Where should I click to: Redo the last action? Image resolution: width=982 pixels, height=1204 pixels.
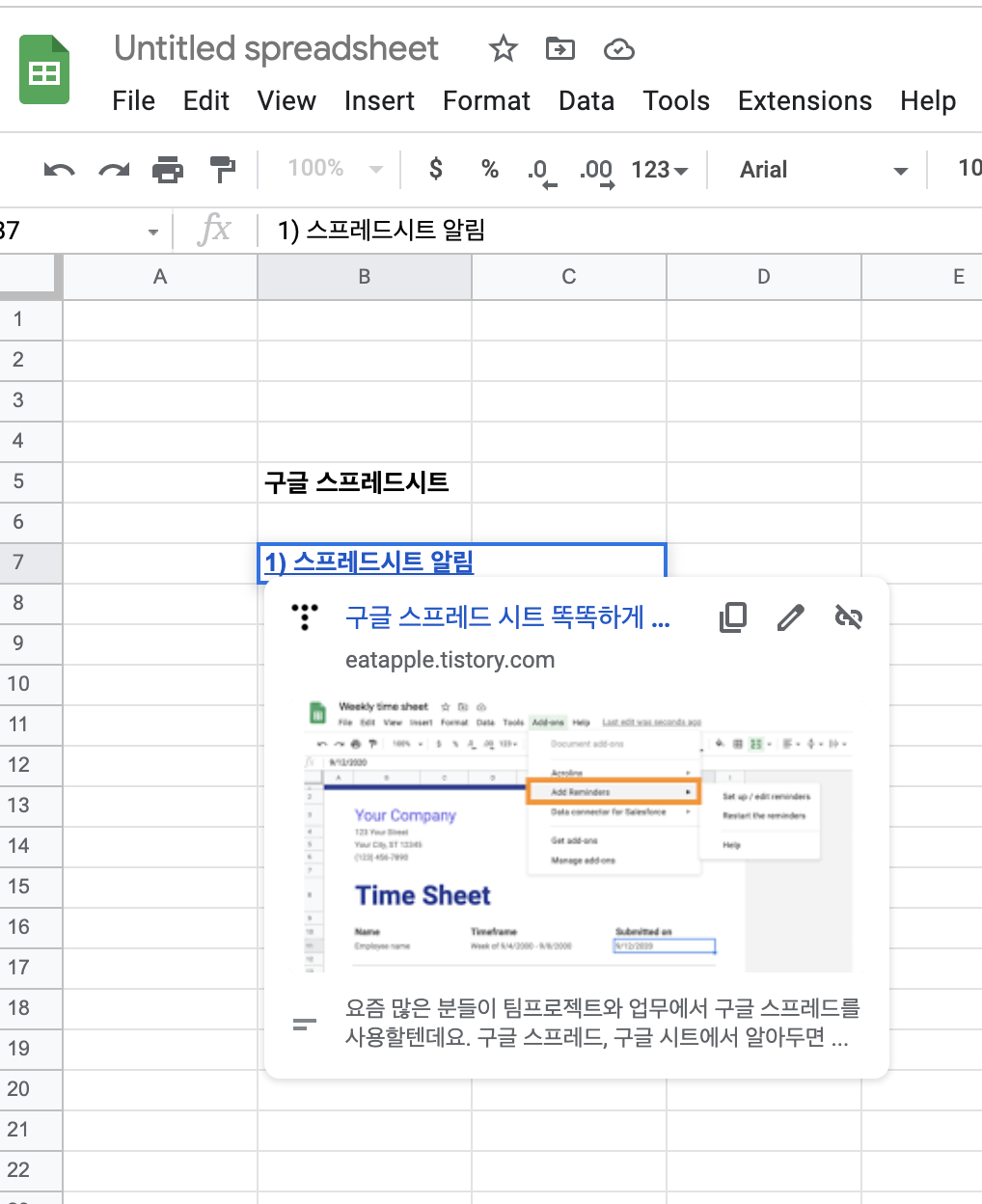pyautogui.click(x=114, y=170)
